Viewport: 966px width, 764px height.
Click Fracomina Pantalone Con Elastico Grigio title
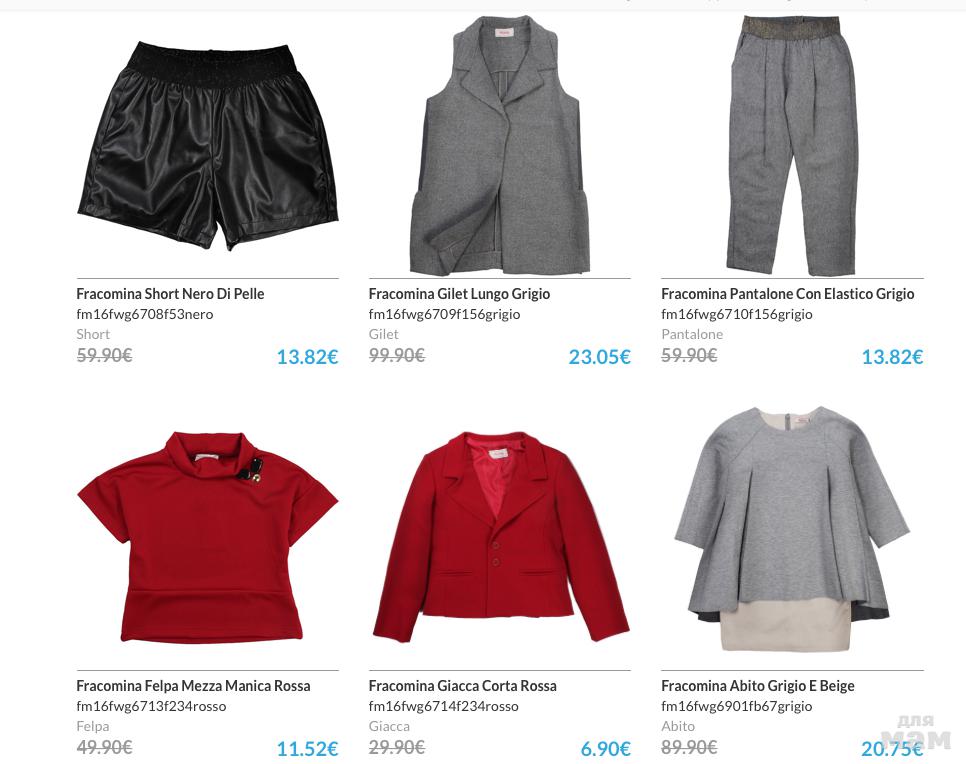pyautogui.click(x=787, y=294)
